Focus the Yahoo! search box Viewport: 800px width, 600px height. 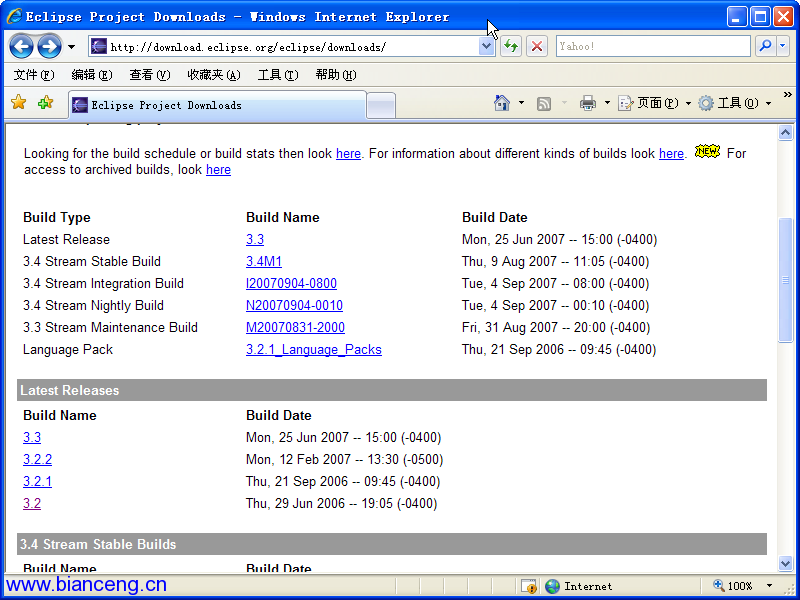(x=653, y=46)
